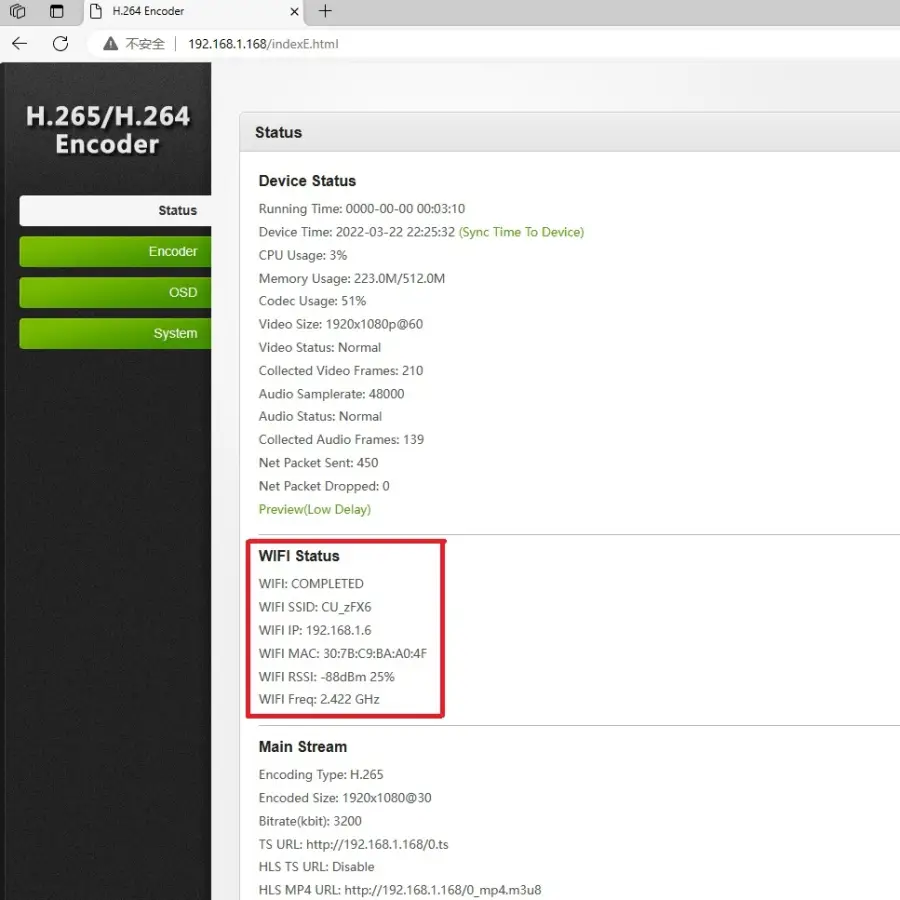Open a new browser tab
The width and height of the screenshot is (900, 900).
coord(325,12)
